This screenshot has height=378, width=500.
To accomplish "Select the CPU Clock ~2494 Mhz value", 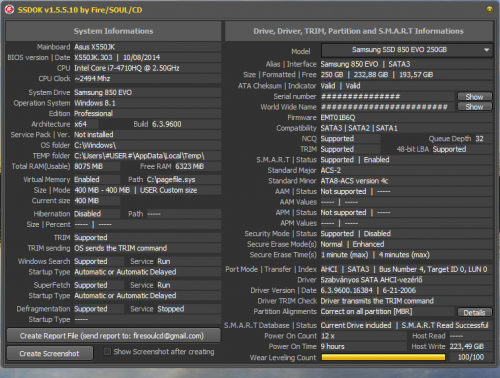I will click(92, 79).
